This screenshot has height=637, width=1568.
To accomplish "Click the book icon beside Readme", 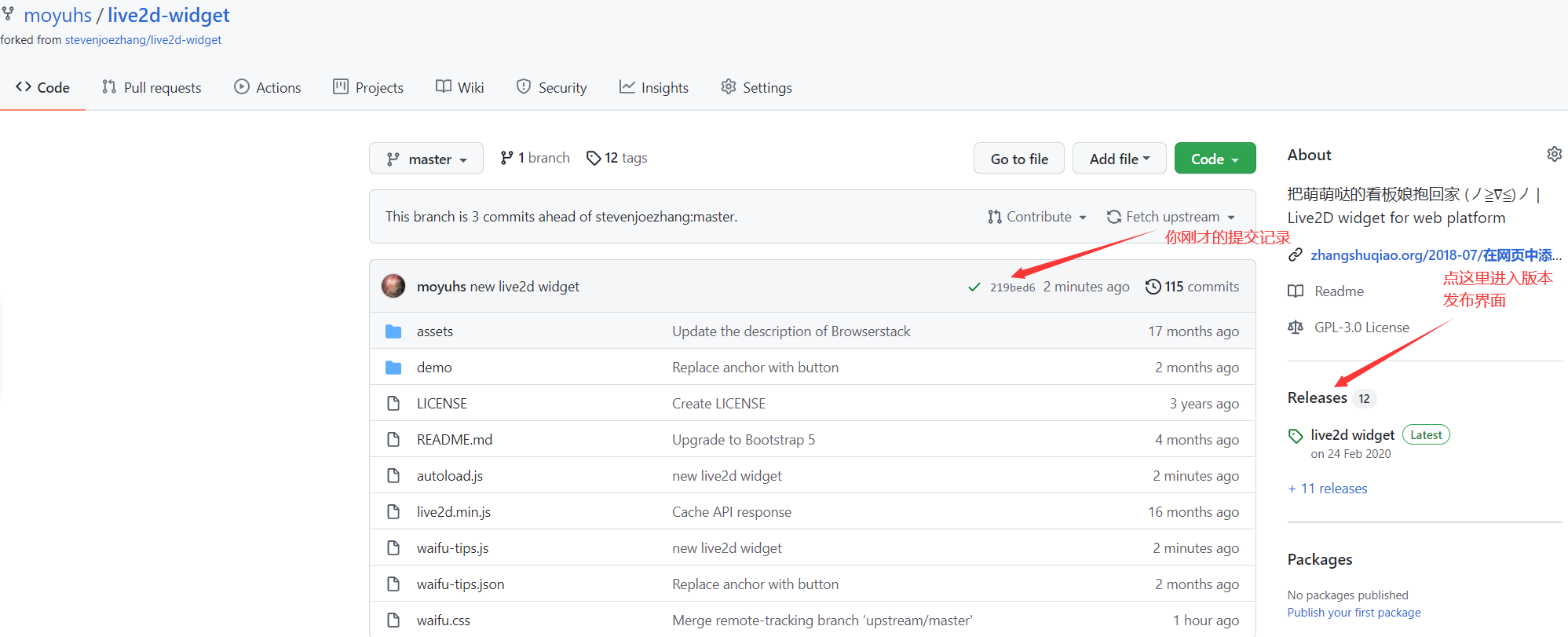I will [x=1296, y=291].
